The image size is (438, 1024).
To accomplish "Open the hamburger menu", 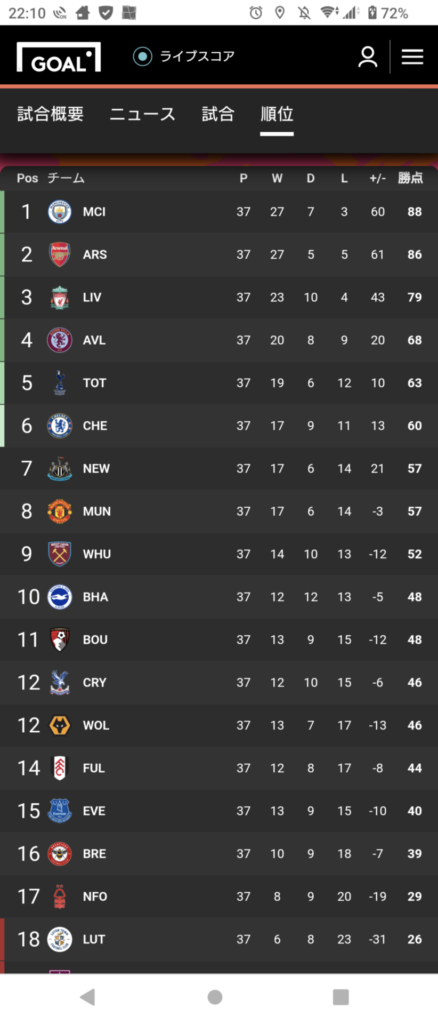I will [413, 57].
